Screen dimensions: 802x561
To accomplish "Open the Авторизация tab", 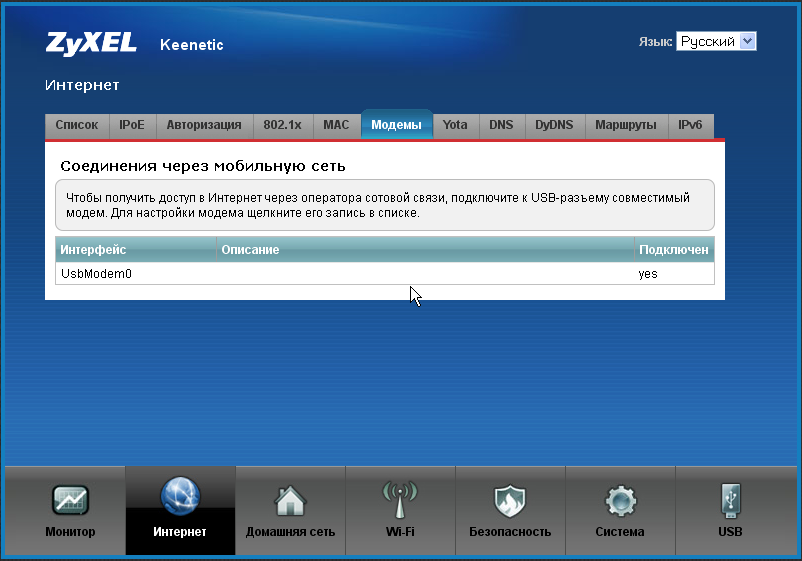I will coord(204,125).
